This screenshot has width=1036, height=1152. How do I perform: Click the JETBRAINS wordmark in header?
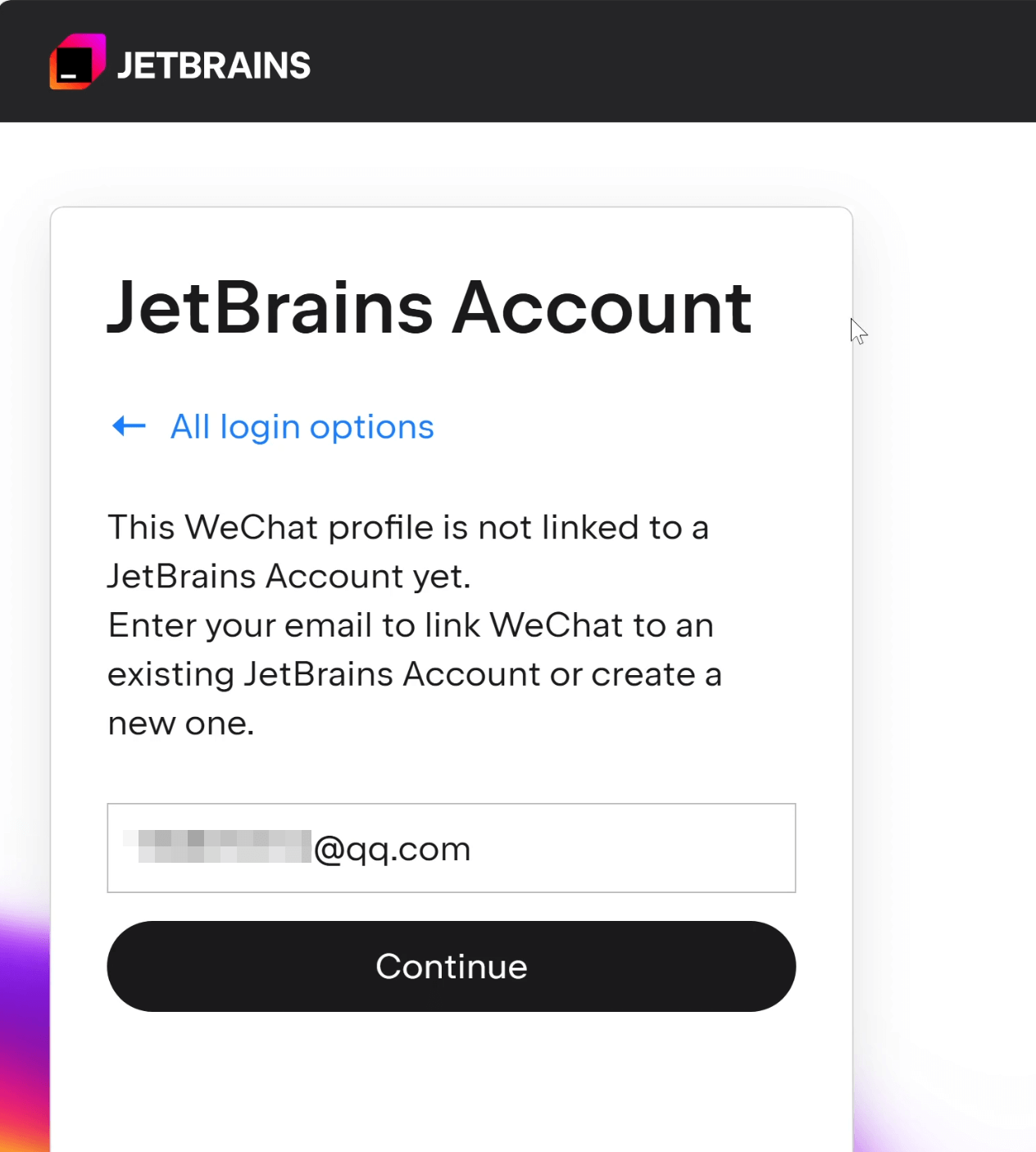click(x=214, y=66)
